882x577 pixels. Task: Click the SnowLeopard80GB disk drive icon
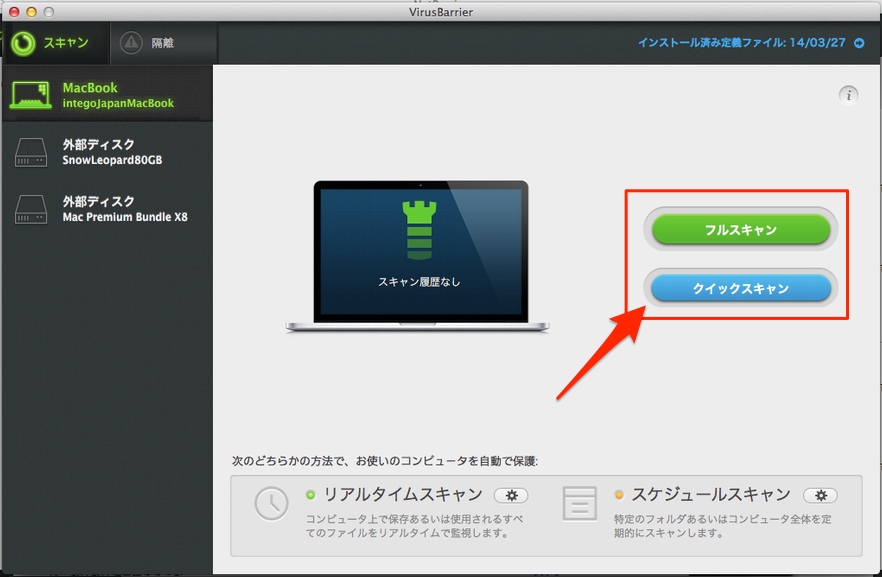click(31, 152)
